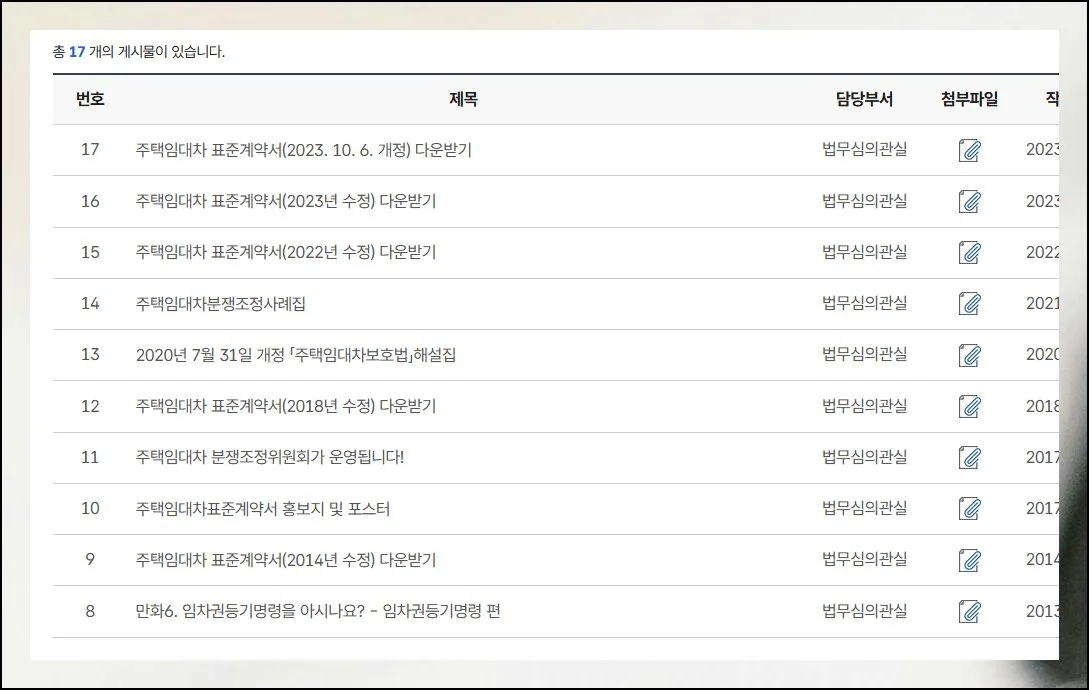This screenshot has height=690, width=1089.
Task: Click attachment icon in row 15
Action: tap(969, 252)
